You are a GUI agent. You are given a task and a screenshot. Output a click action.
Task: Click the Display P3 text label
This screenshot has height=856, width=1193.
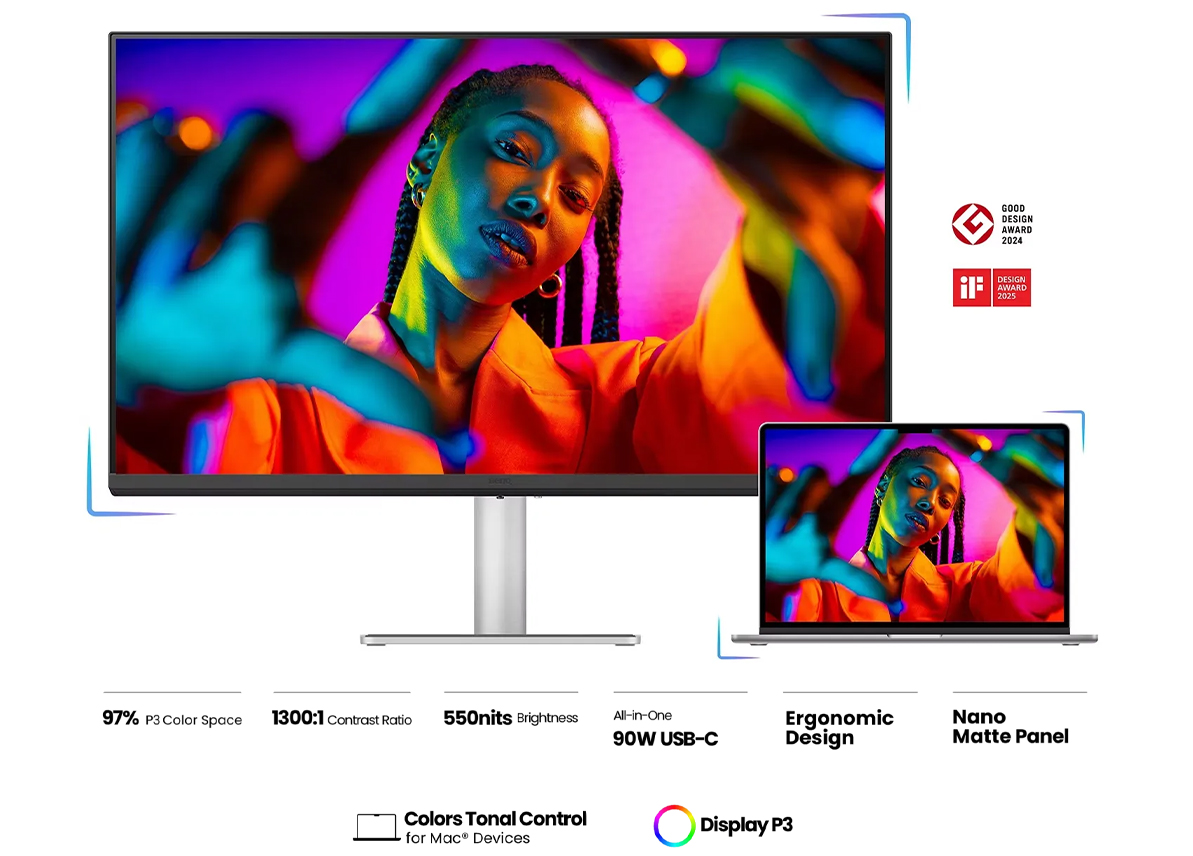[746, 825]
